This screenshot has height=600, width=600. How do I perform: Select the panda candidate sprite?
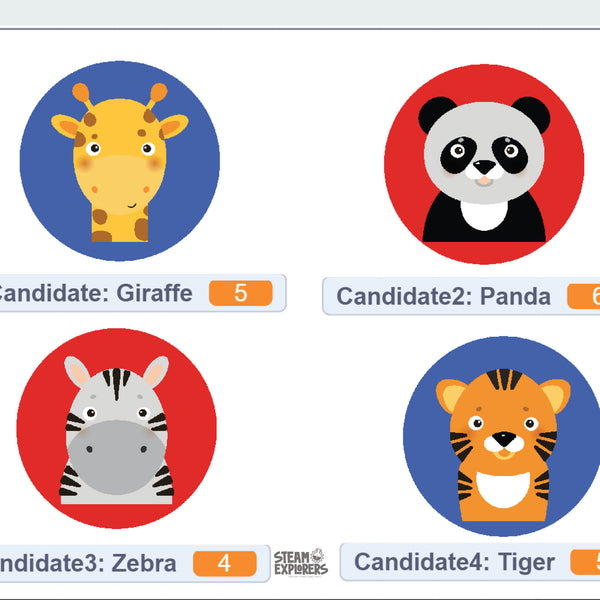(x=484, y=165)
